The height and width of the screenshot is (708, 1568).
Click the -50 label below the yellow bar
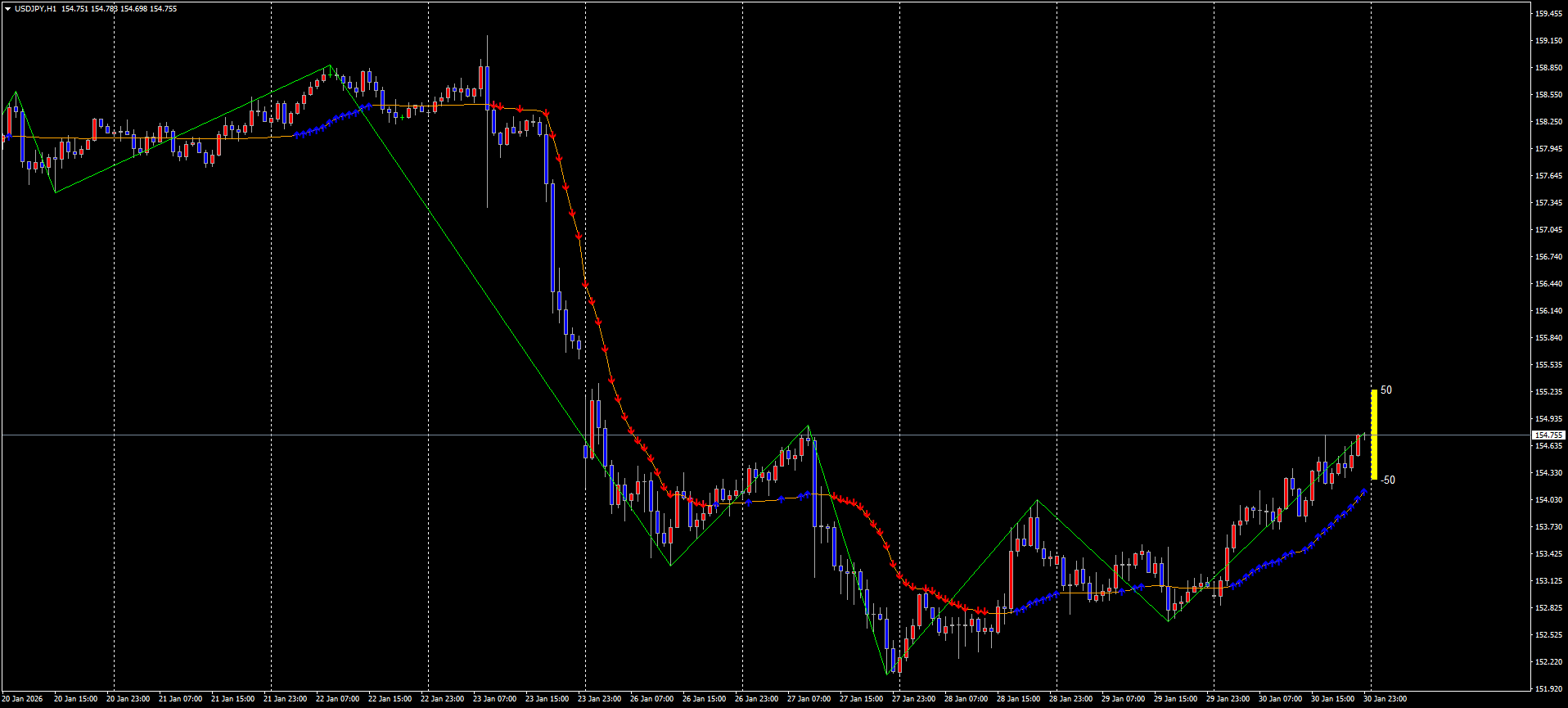[1388, 480]
